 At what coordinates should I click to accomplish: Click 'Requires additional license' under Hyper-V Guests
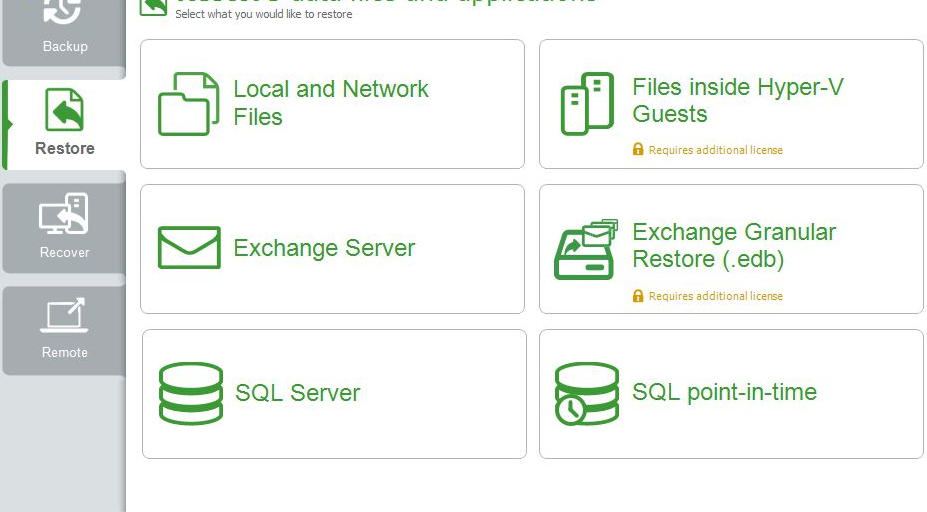715,150
